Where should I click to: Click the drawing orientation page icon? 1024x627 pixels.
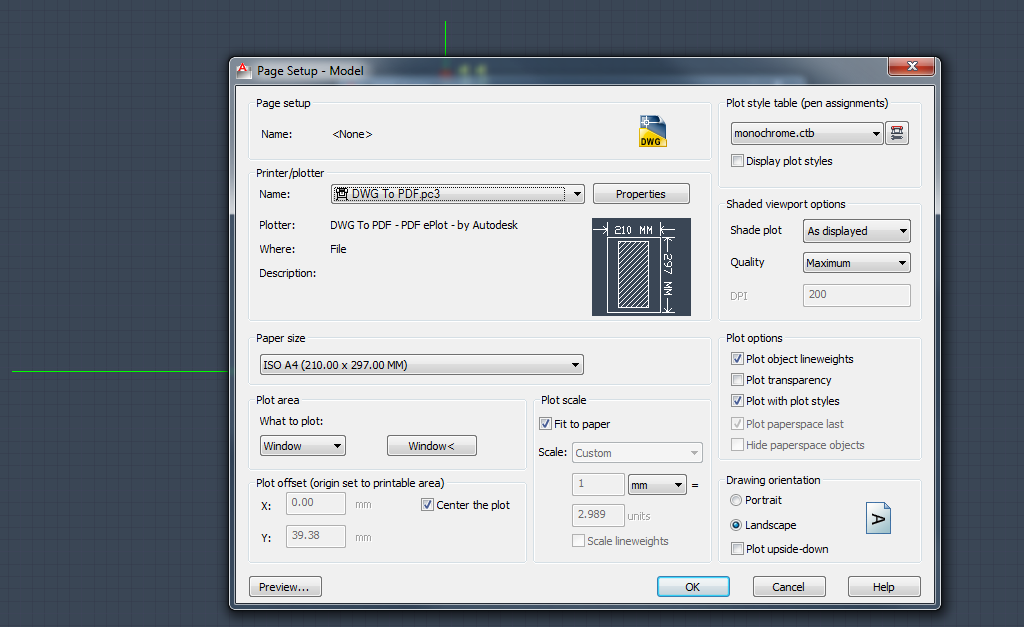tap(878, 518)
